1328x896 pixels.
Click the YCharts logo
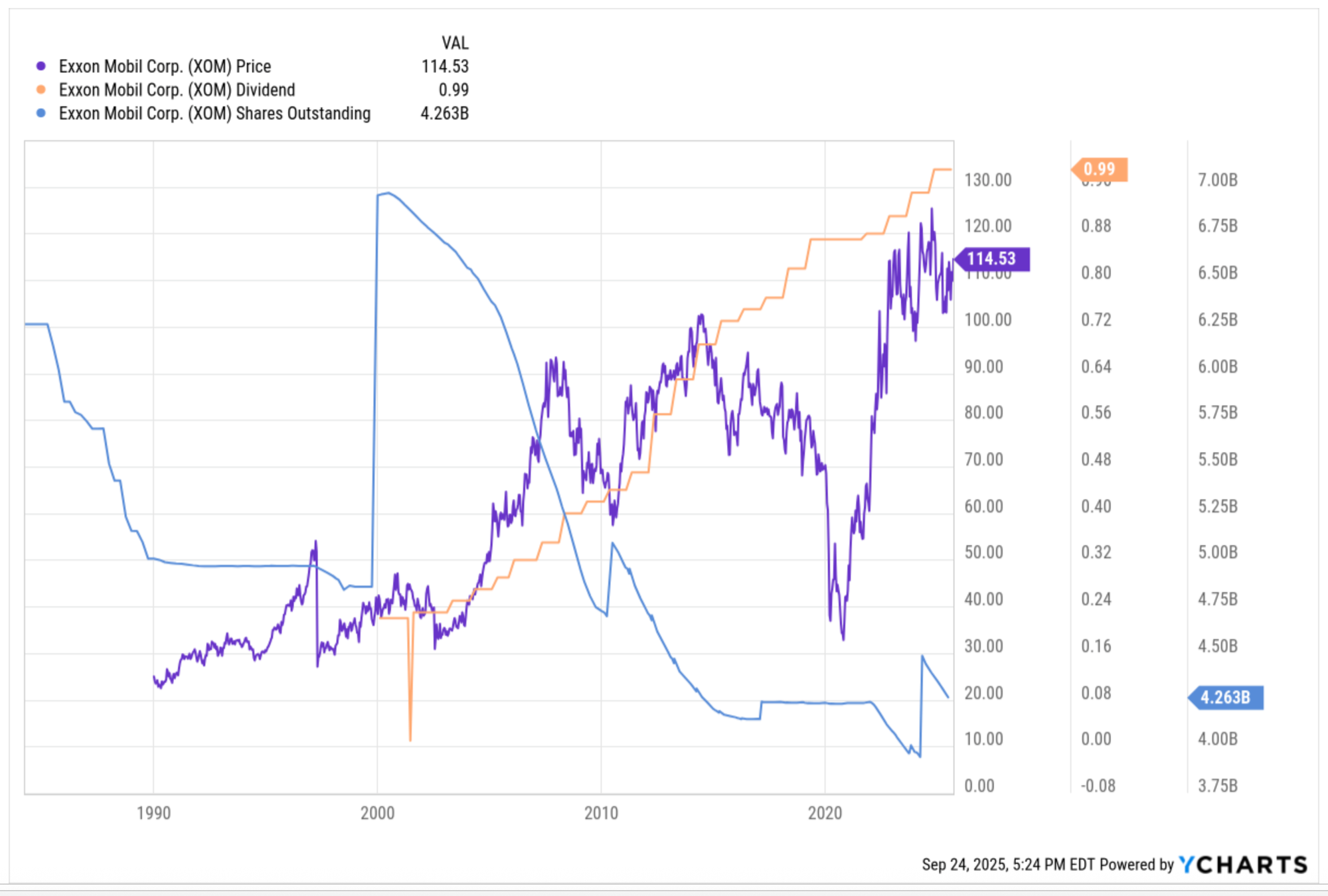1243,864
